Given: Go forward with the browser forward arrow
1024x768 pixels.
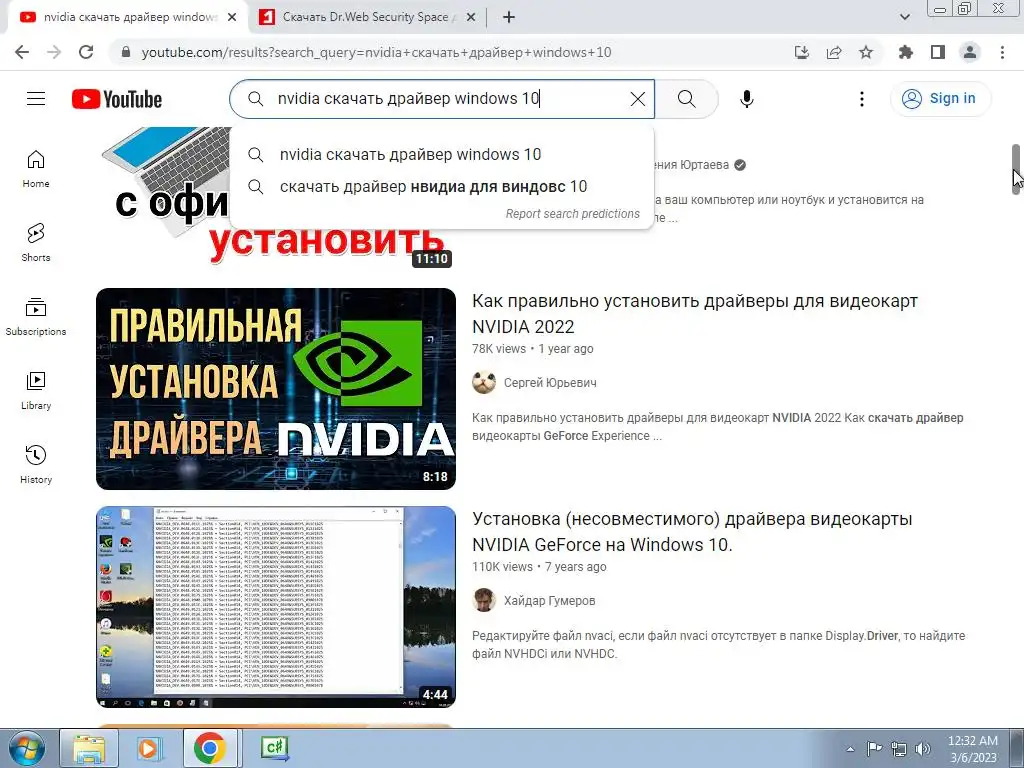Looking at the screenshot, I should coord(54,52).
